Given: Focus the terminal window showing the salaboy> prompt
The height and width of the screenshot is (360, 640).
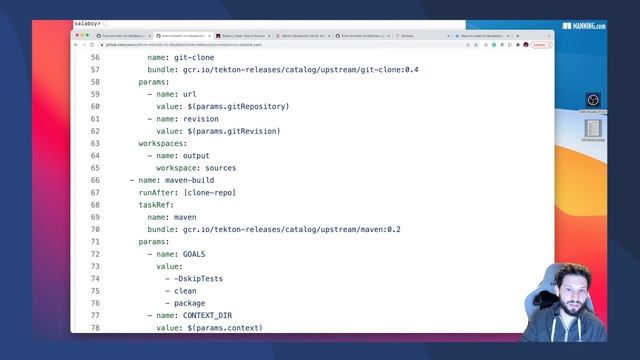Looking at the screenshot, I should click(269, 24).
